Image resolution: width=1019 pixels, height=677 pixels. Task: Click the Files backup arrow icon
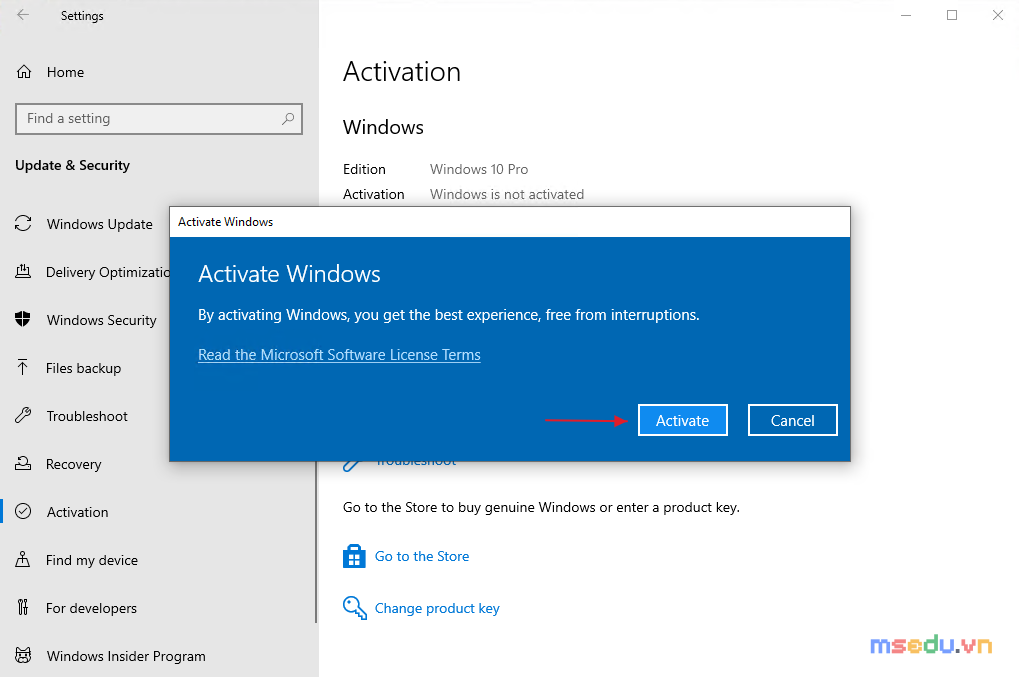pos(23,368)
